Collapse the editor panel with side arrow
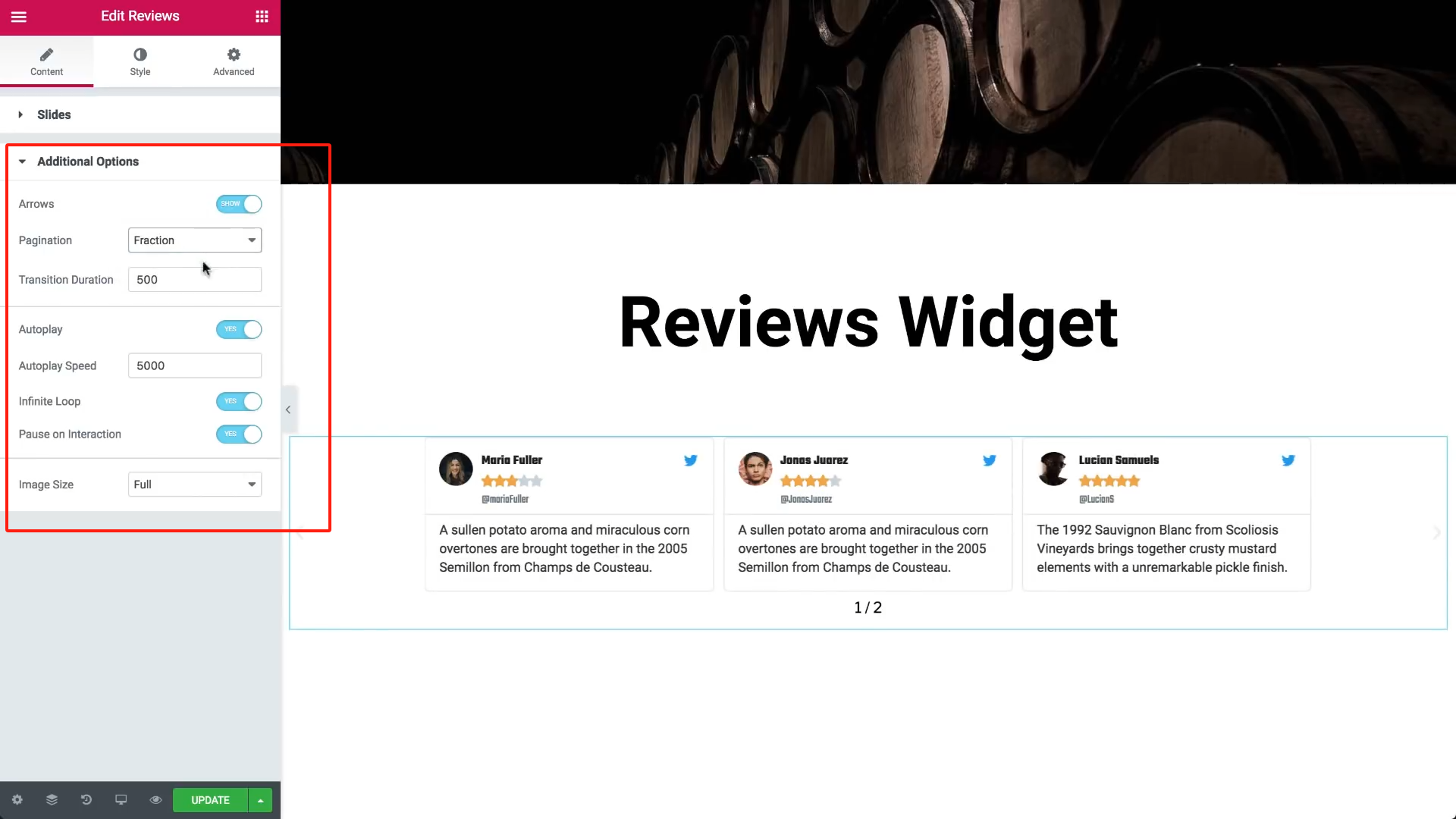1456x819 pixels. point(288,409)
